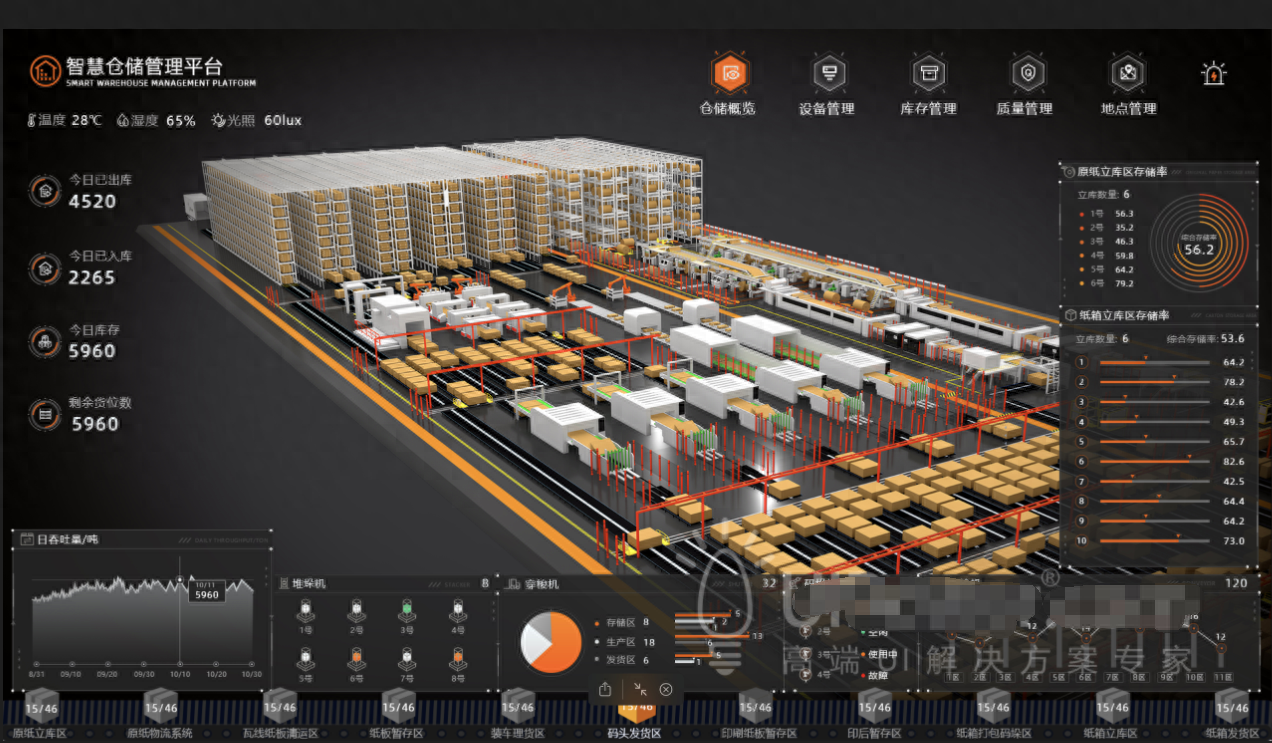Click the 光照 light sun icon
The height and width of the screenshot is (743, 1272).
coord(219,120)
